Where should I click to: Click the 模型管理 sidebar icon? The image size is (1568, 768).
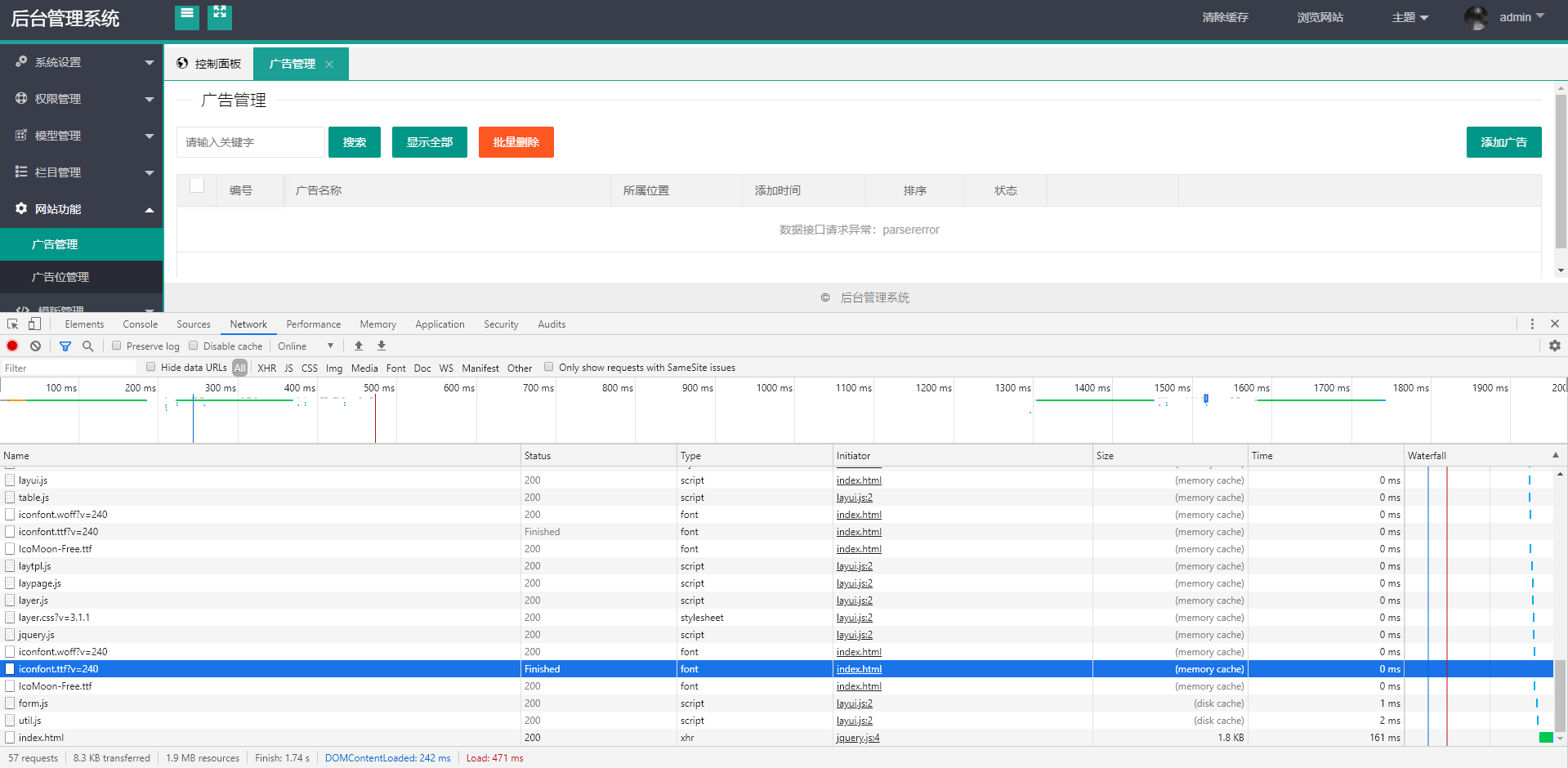click(x=21, y=135)
